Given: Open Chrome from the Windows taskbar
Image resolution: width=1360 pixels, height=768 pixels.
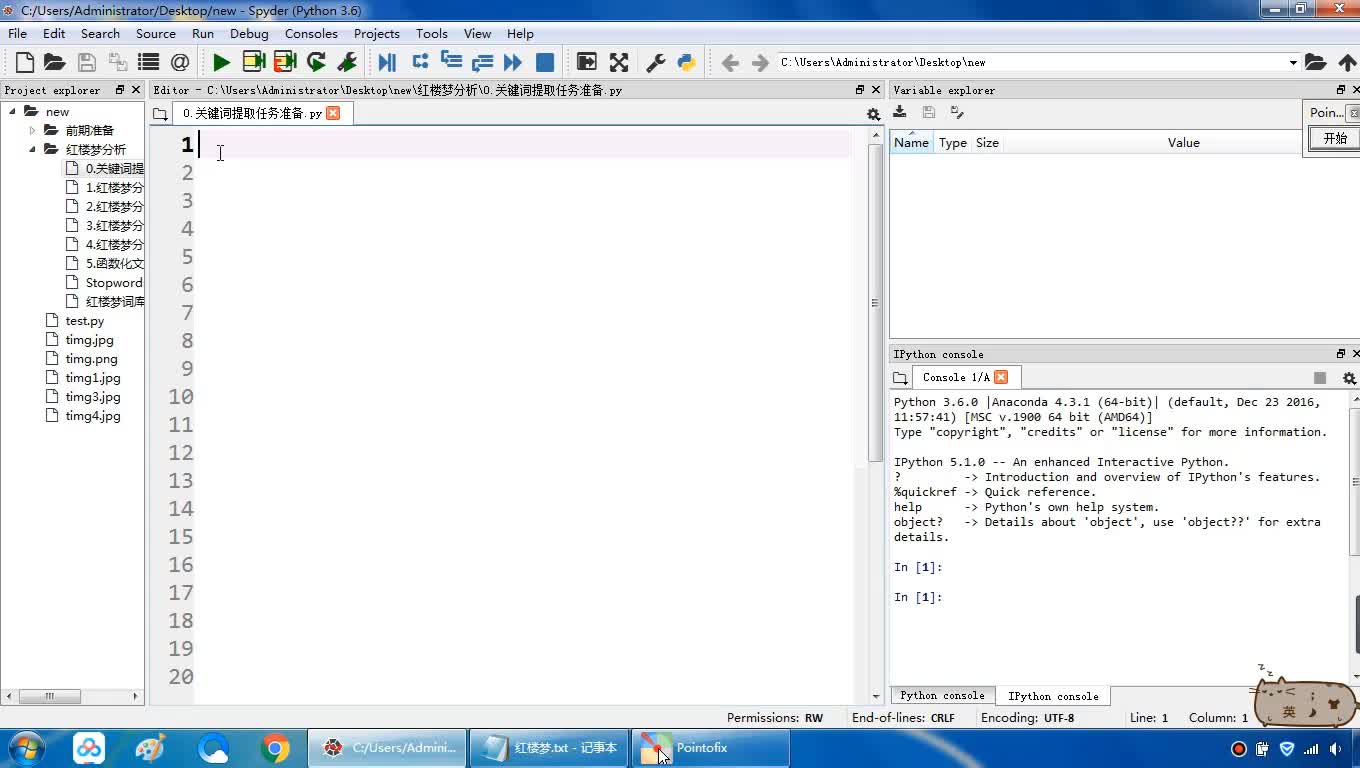Looking at the screenshot, I should [275, 748].
